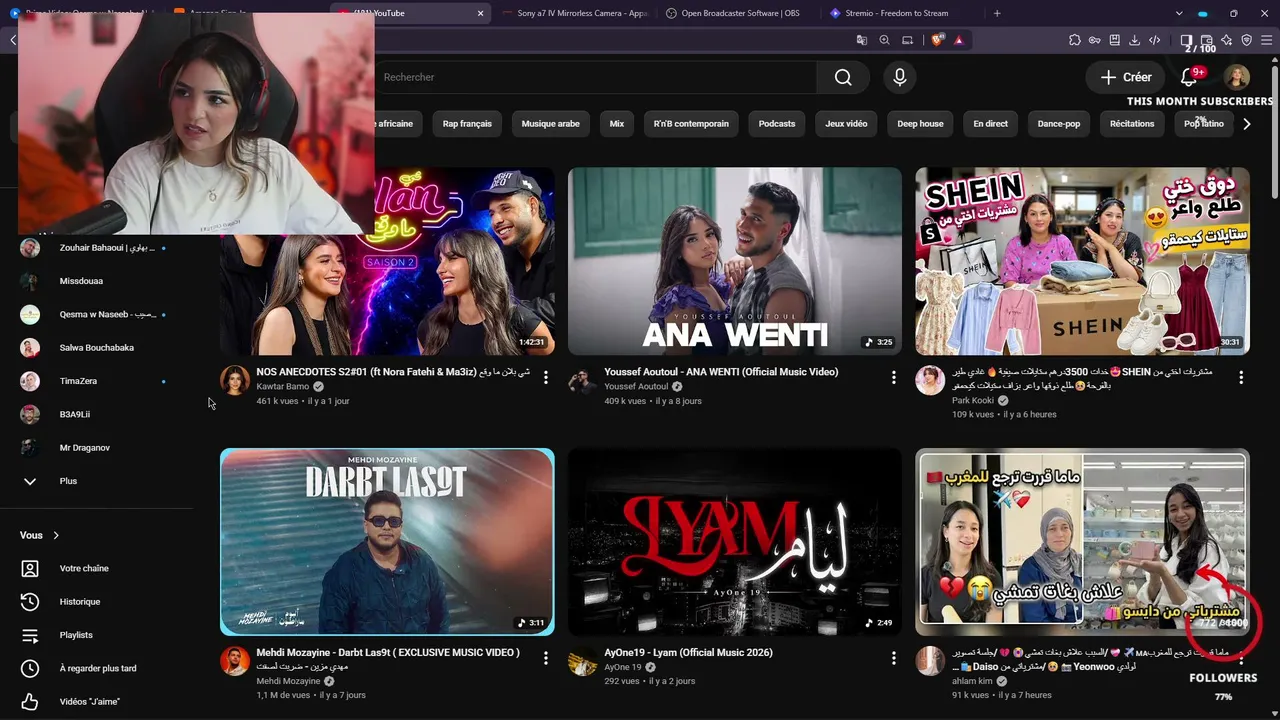The image size is (1280, 720).
Task: Expand the Vous section chevron
Action: pos(56,535)
